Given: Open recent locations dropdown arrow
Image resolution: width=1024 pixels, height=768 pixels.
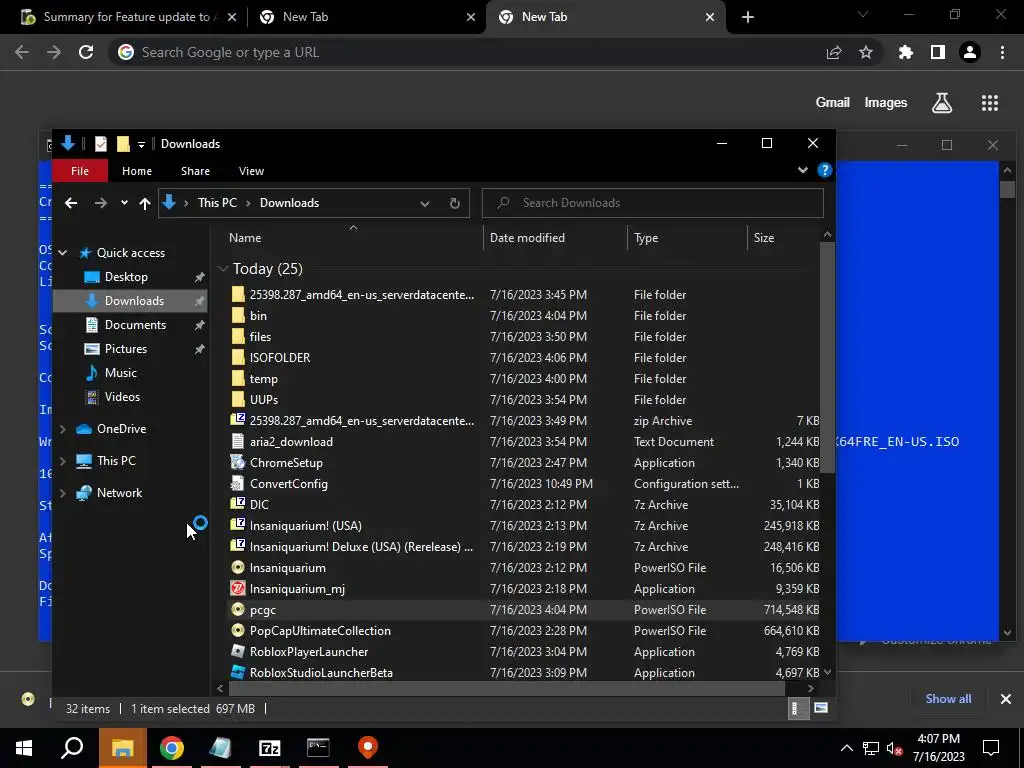Looking at the screenshot, I should point(124,203).
